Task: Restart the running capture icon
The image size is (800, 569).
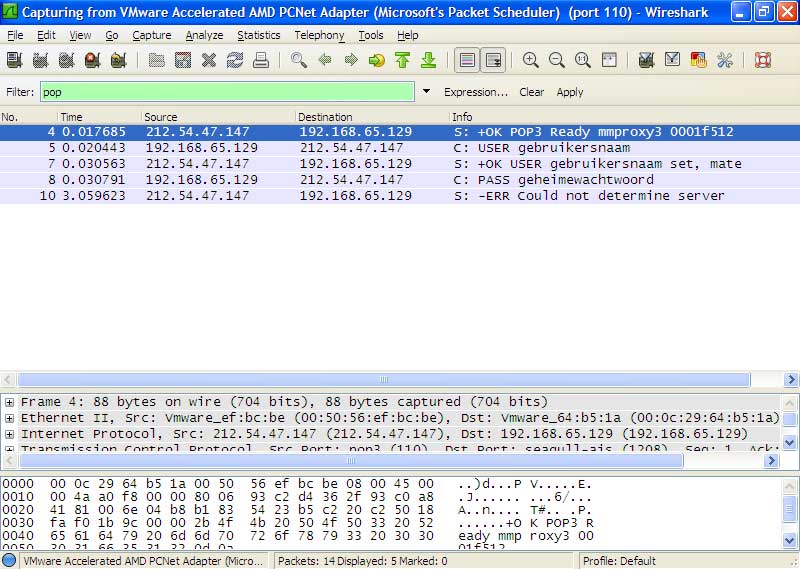Action: [118, 60]
